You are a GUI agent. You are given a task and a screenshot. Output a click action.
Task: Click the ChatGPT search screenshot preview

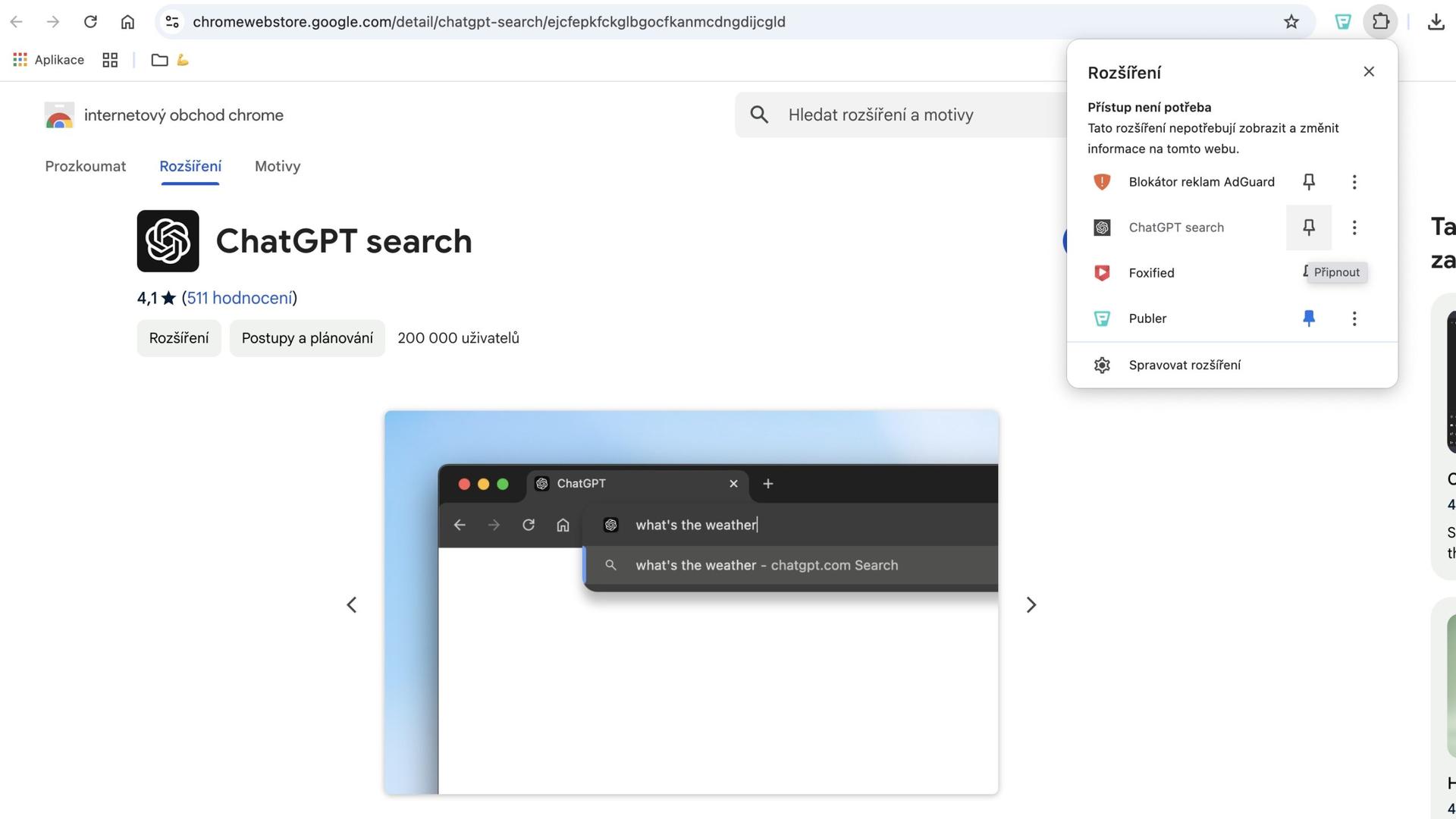tap(692, 603)
